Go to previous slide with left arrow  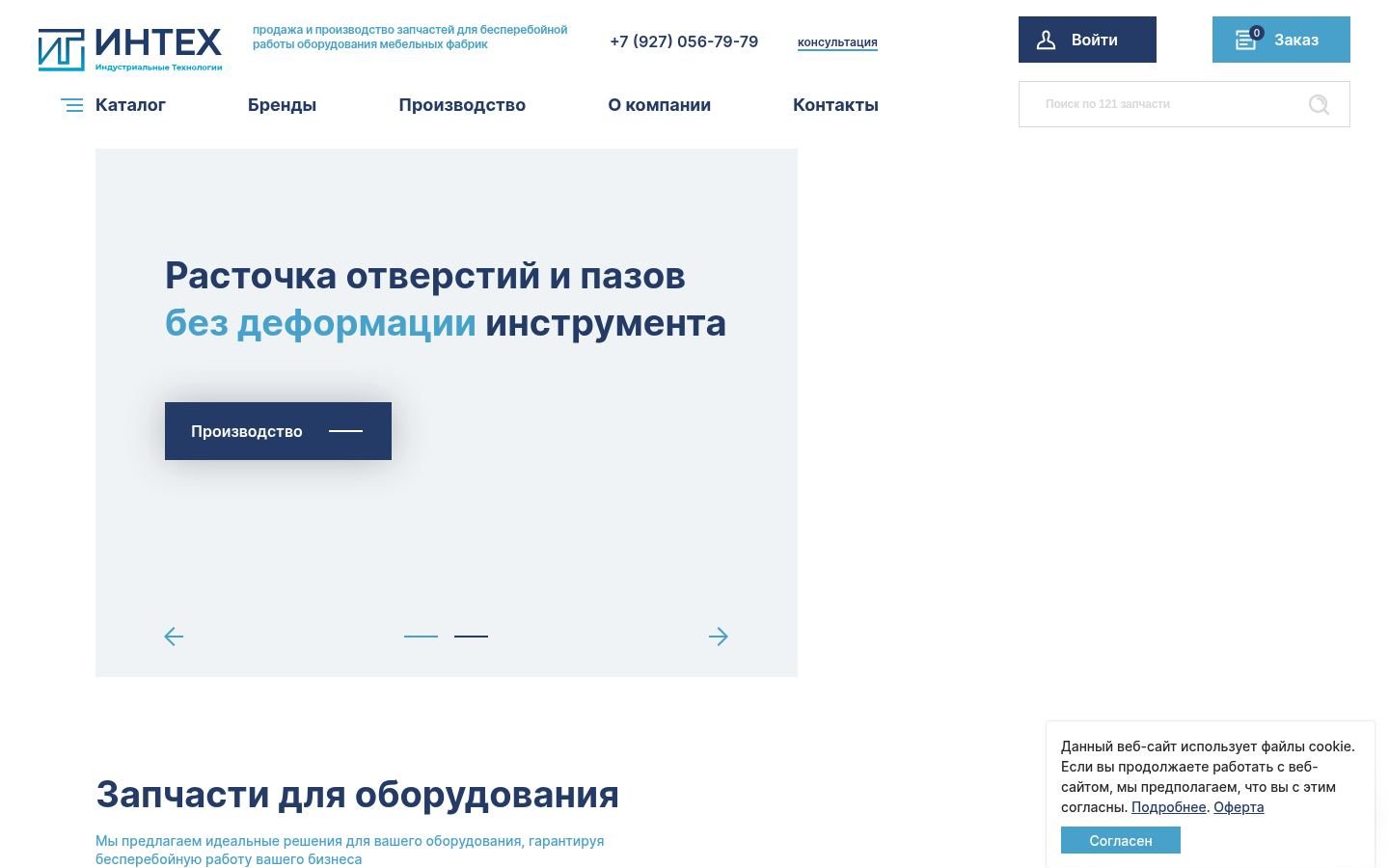click(174, 637)
